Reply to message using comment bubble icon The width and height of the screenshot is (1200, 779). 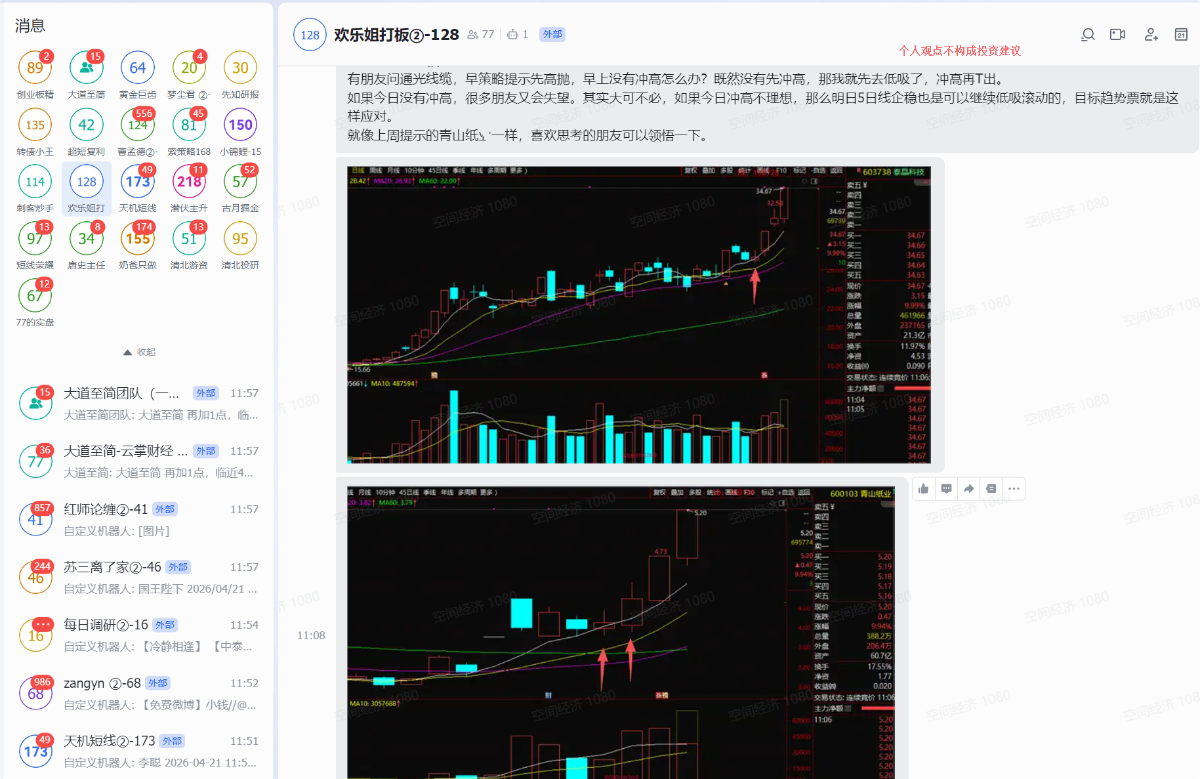(x=946, y=489)
